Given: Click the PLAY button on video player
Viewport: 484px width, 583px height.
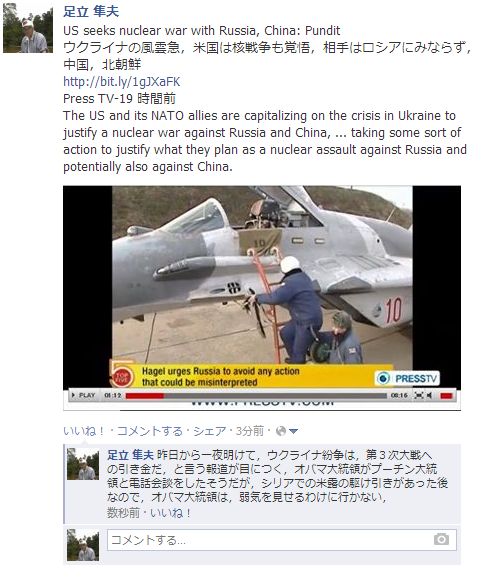Looking at the screenshot, I should pos(84,395).
